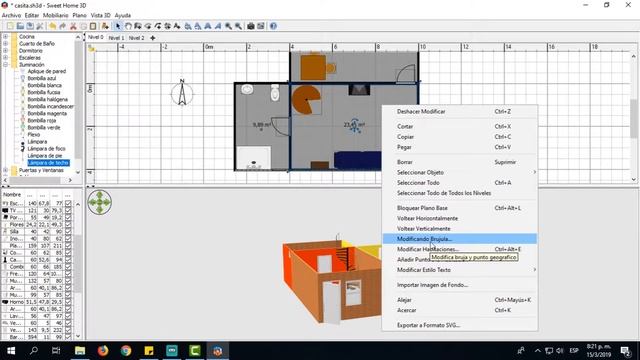The height and width of the screenshot is (360, 640).
Task: Switch to the Nivel 1 tab
Action: tap(116, 38)
